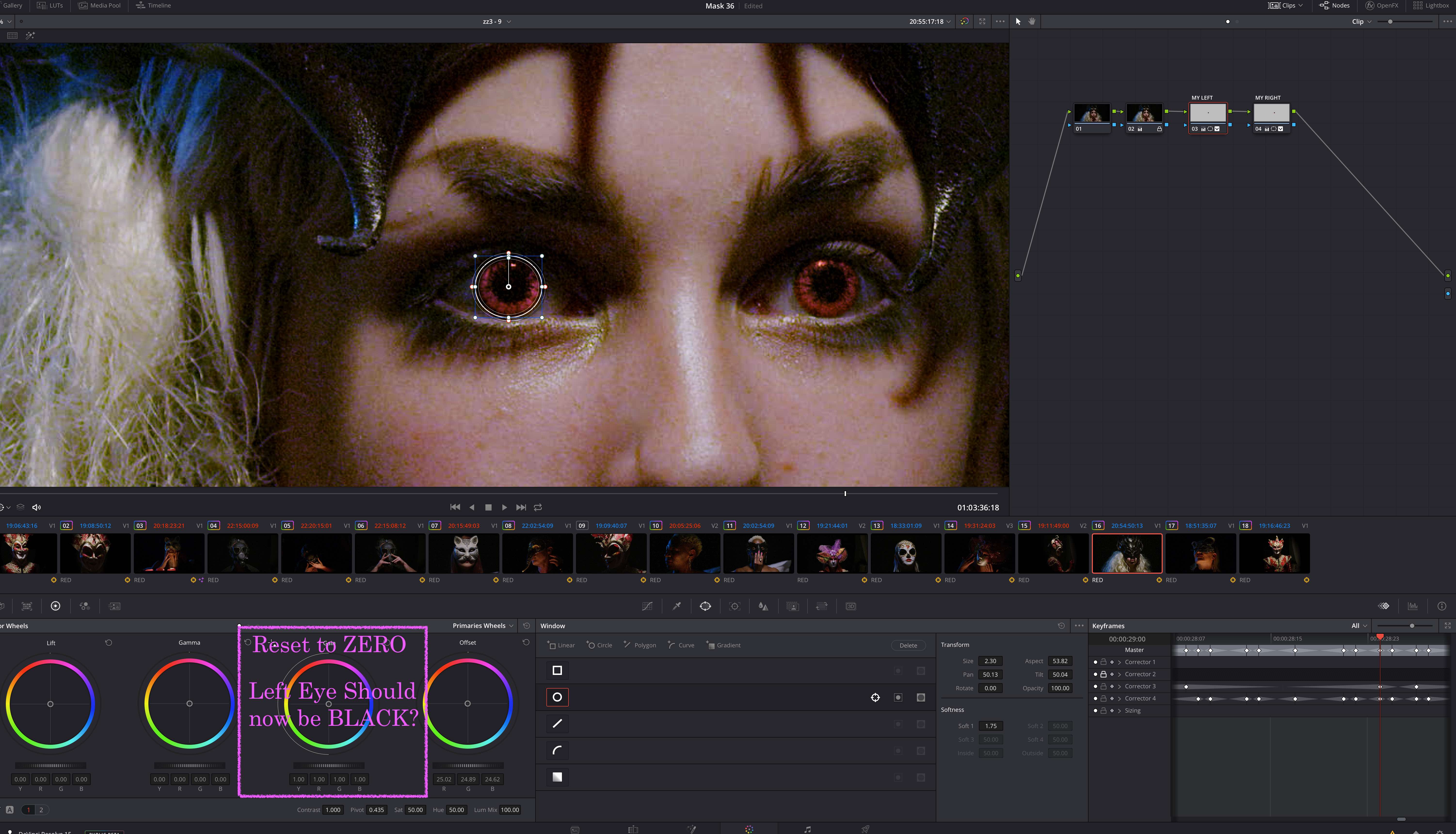Expand the Keyframes panel
Viewport: 1456px width, 834px height.
tap(1448, 626)
